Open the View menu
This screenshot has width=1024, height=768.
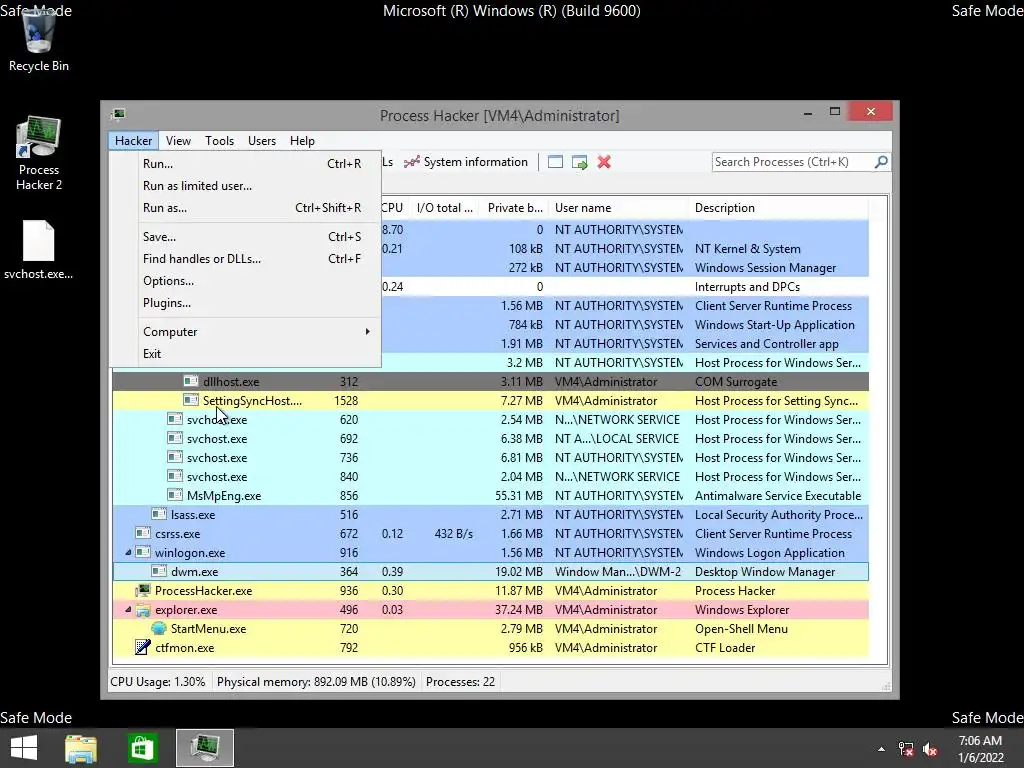click(178, 141)
